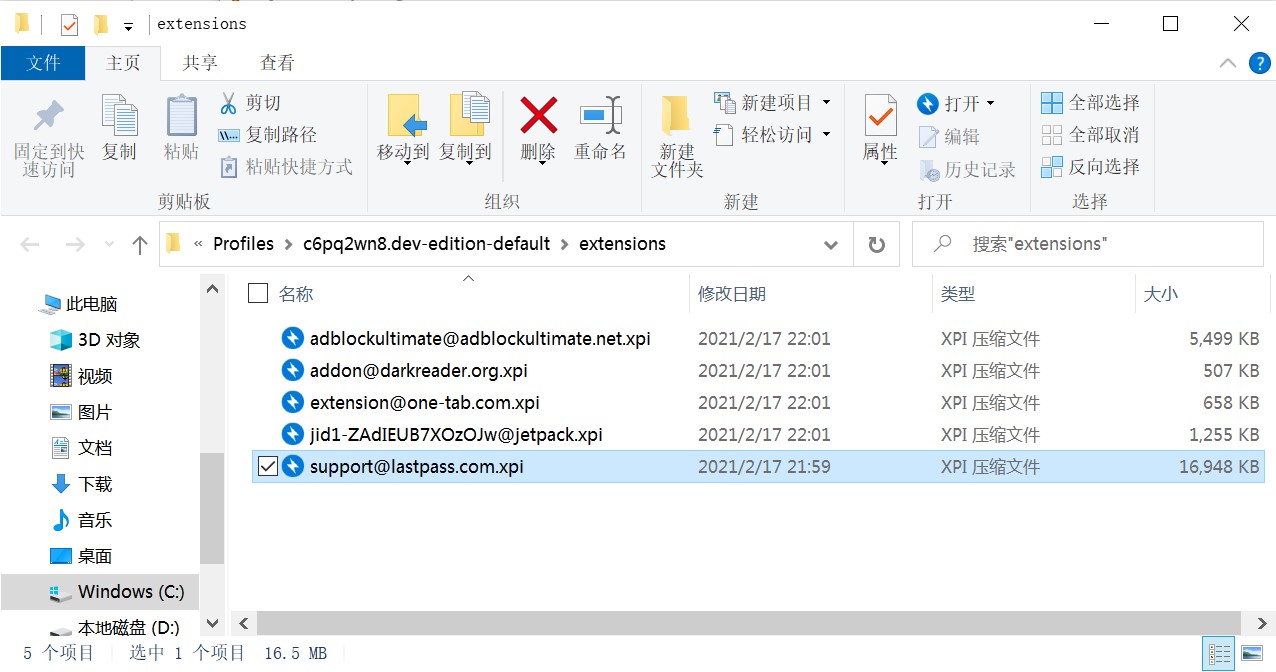Select adblockultimate@adblockultimate.net.xpi file
Screen dimensions: 1276x672
[x=480, y=338]
